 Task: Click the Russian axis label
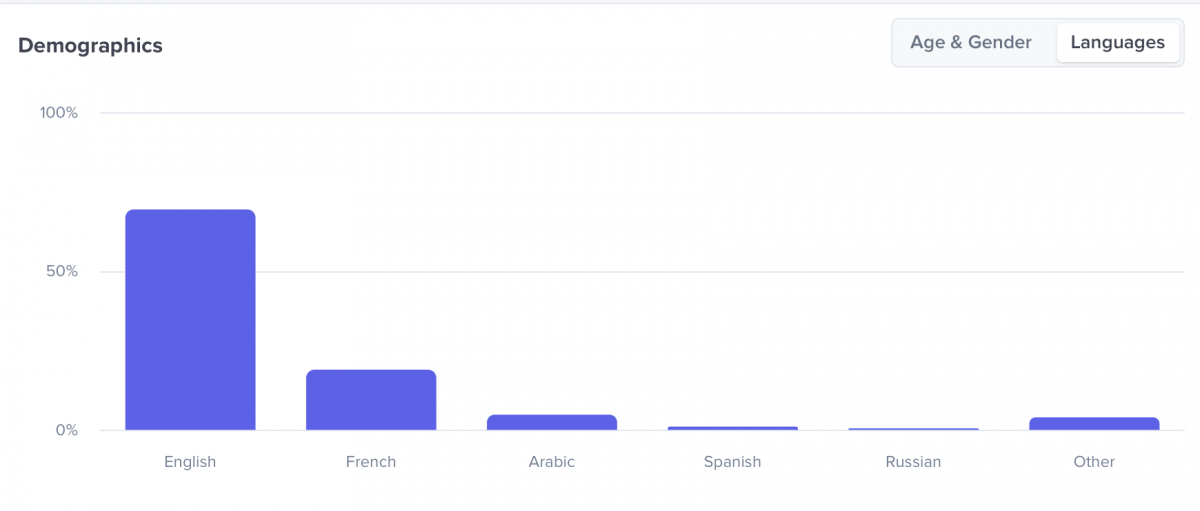click(x=913, y=462)
